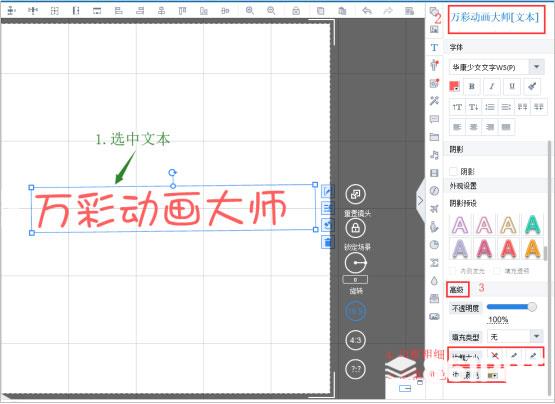Viewport: 555px width, 404px height.
Task: Click the copy icon in top toolbar
Action: coord(320,11)
